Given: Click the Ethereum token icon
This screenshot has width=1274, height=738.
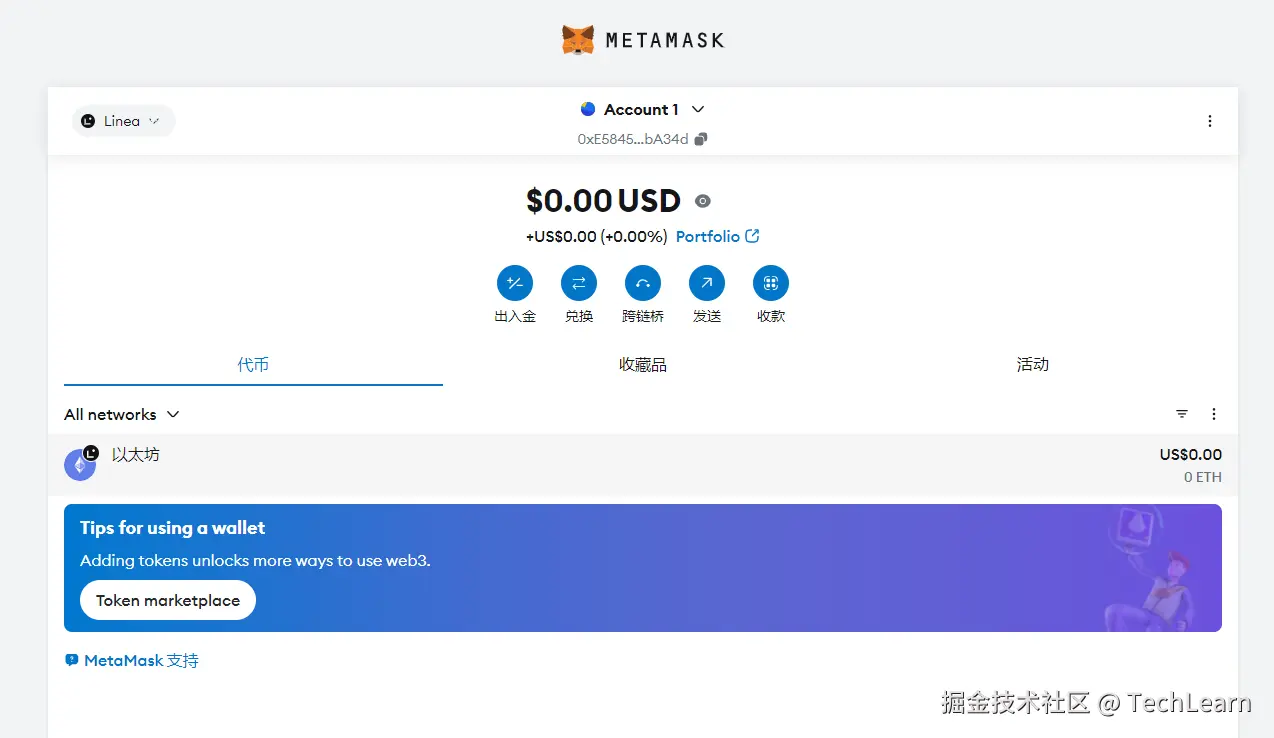Looking at the screenshot, I should coord(80,465).
